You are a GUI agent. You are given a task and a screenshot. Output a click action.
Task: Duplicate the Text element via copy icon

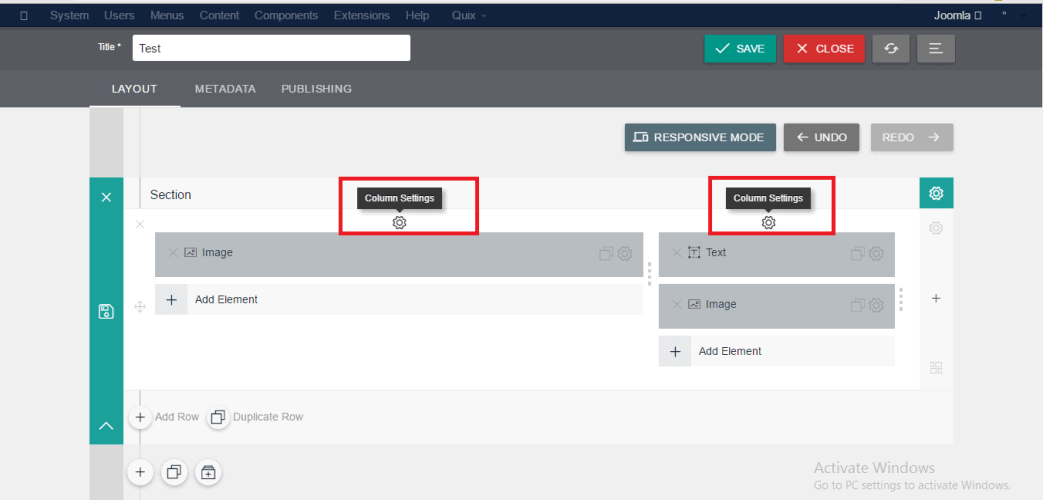(x=857, y=254)
